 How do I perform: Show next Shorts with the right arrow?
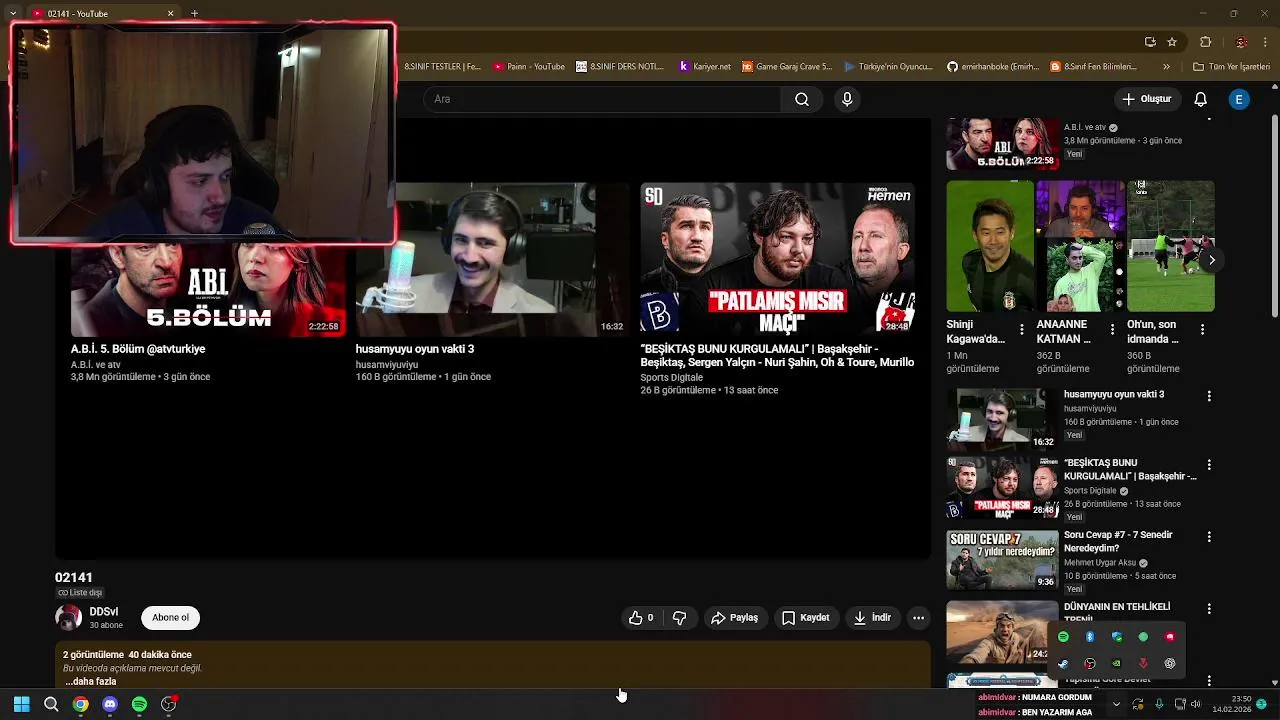[x=1211, y=260]
